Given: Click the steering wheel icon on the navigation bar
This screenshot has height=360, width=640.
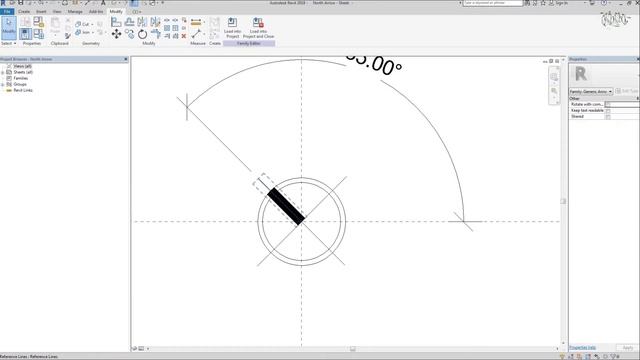Looking at the screenshot, I should pos(554,76).
